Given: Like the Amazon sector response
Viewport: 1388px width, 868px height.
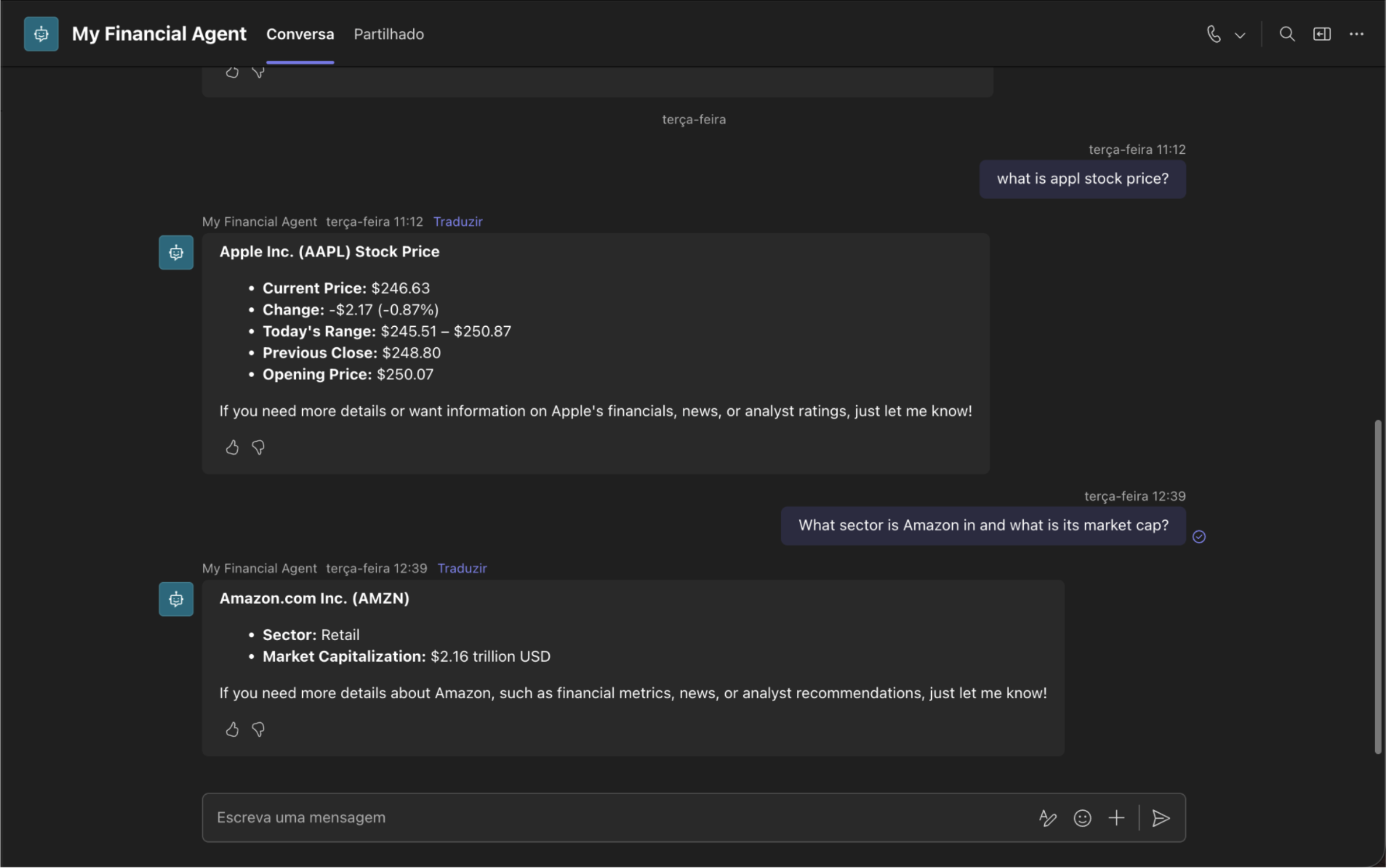Looking at the screenshot, I should tap(233, 729).
